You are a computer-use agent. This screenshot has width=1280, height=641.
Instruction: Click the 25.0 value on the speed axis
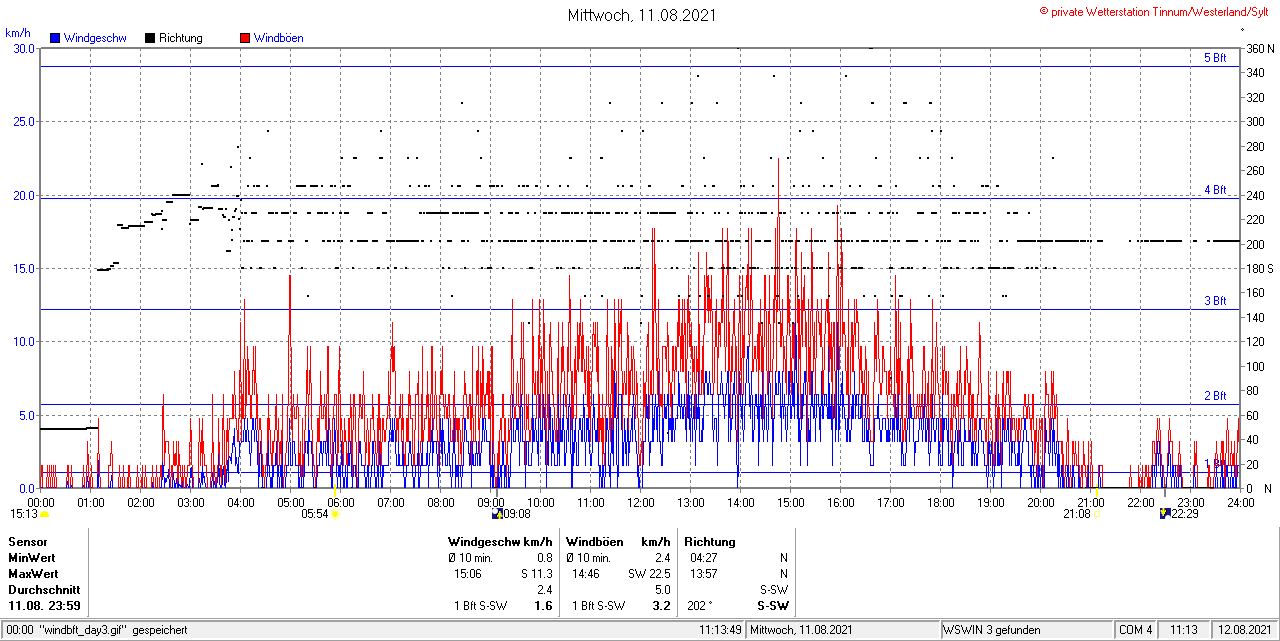(24, 121)
